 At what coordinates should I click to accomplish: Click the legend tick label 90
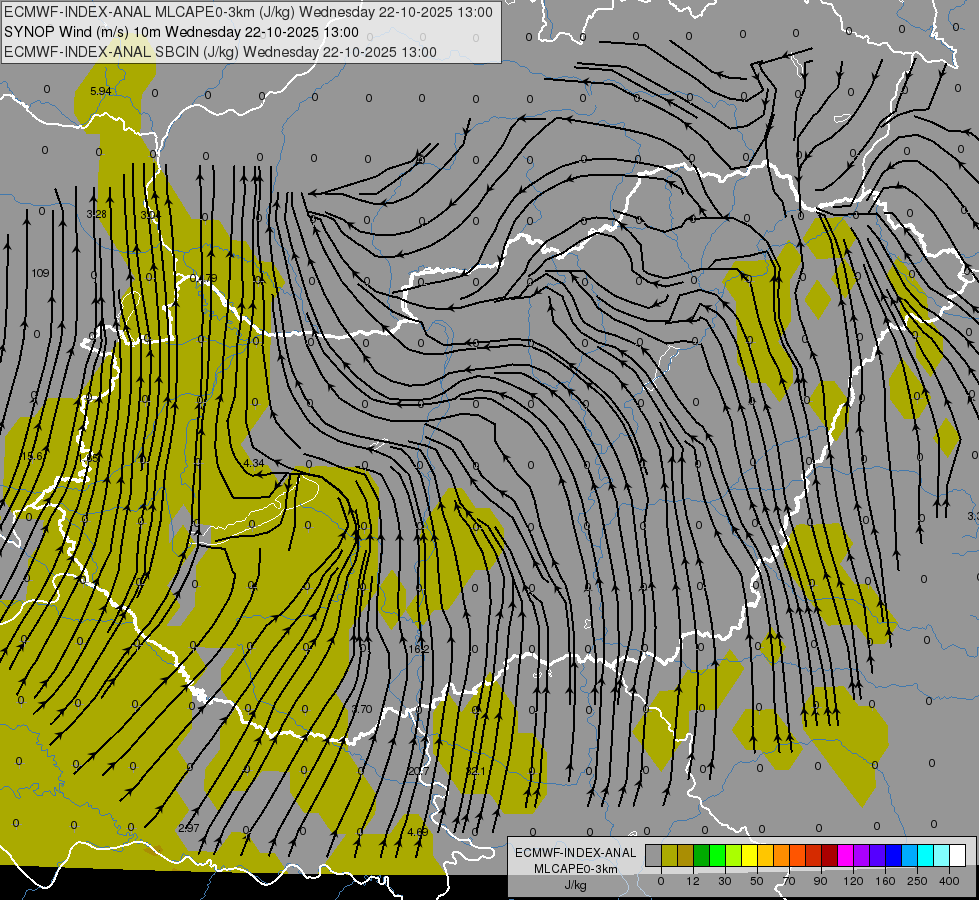click(x=820, y=881)
